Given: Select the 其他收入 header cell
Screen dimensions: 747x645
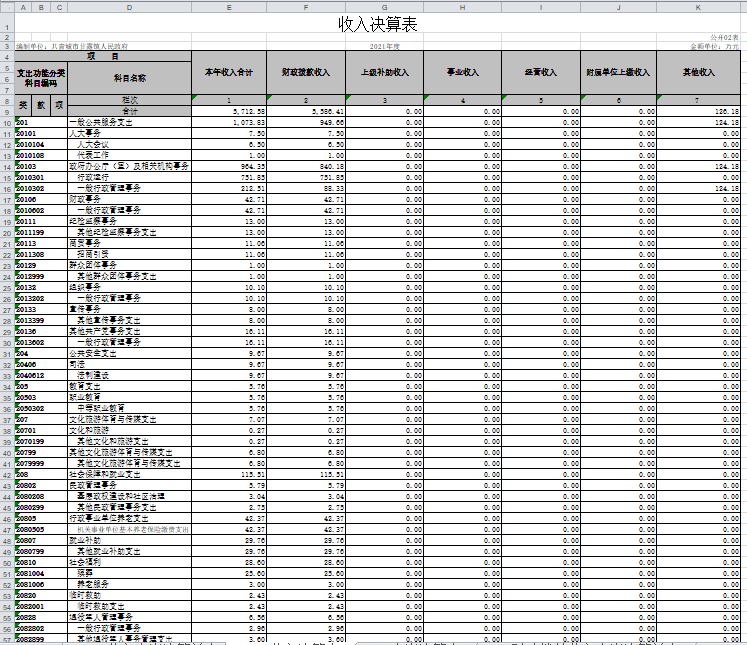Looking at the screenshot, I should point(698,73).
